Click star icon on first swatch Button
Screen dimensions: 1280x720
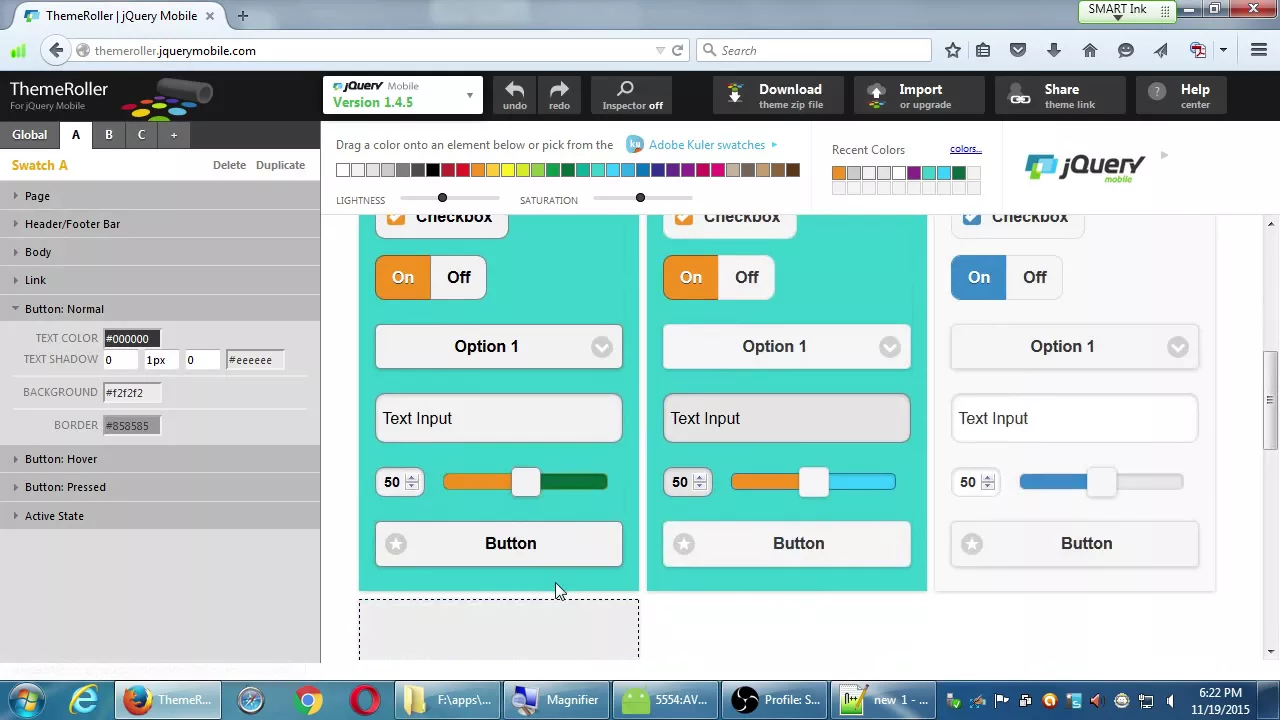(x=396, y=544)
